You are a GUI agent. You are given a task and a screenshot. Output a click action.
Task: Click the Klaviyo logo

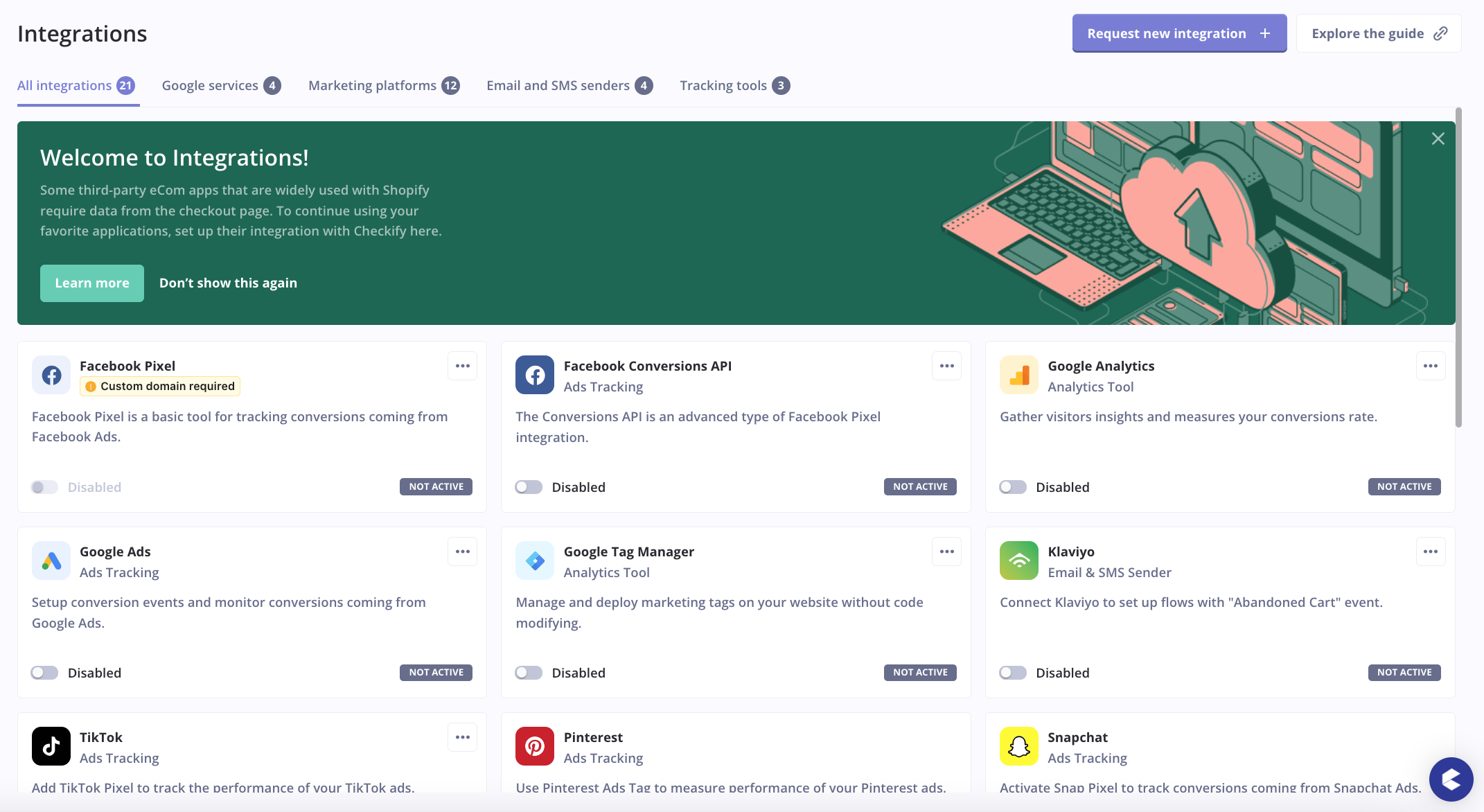[x=1018, y=561]
